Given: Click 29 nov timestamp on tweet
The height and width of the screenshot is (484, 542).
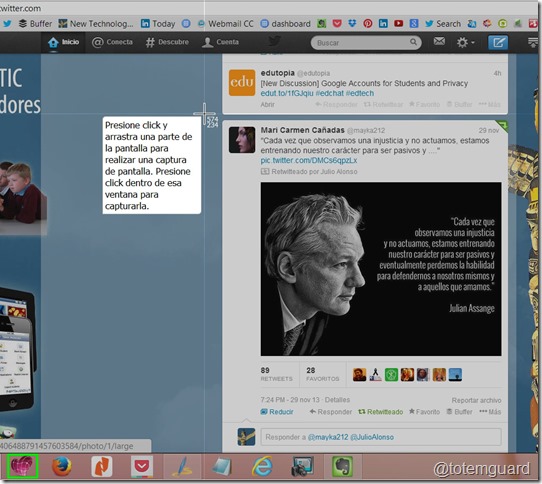Looking at the screenshot, I should click(x=488, y=130).
